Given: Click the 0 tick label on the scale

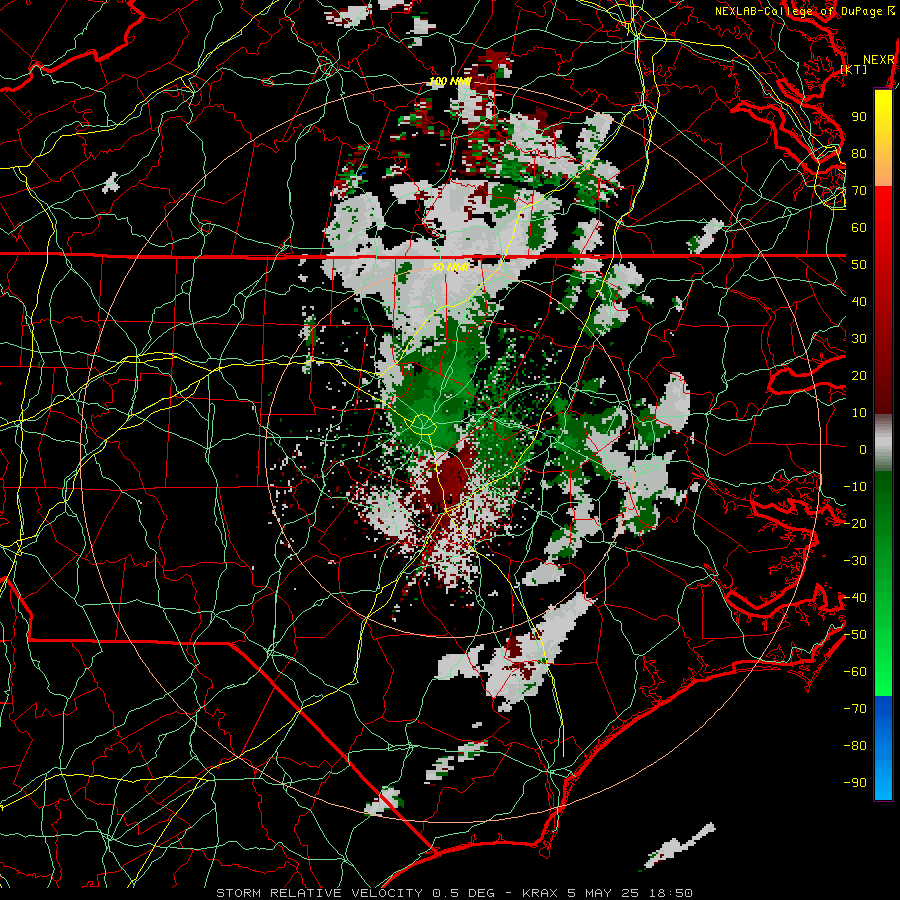Looking at the screenshot, I should coord(863,449).
